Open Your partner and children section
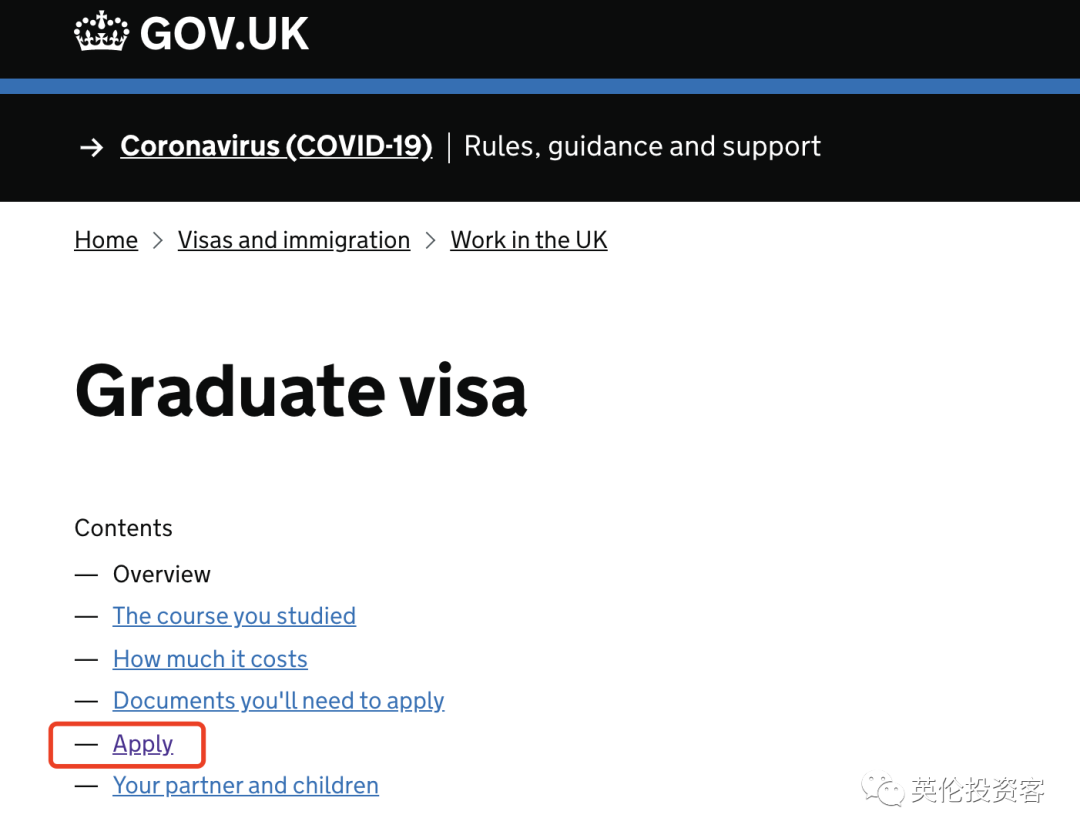This screenshot has width=1080, height=838. coord(246,786)
